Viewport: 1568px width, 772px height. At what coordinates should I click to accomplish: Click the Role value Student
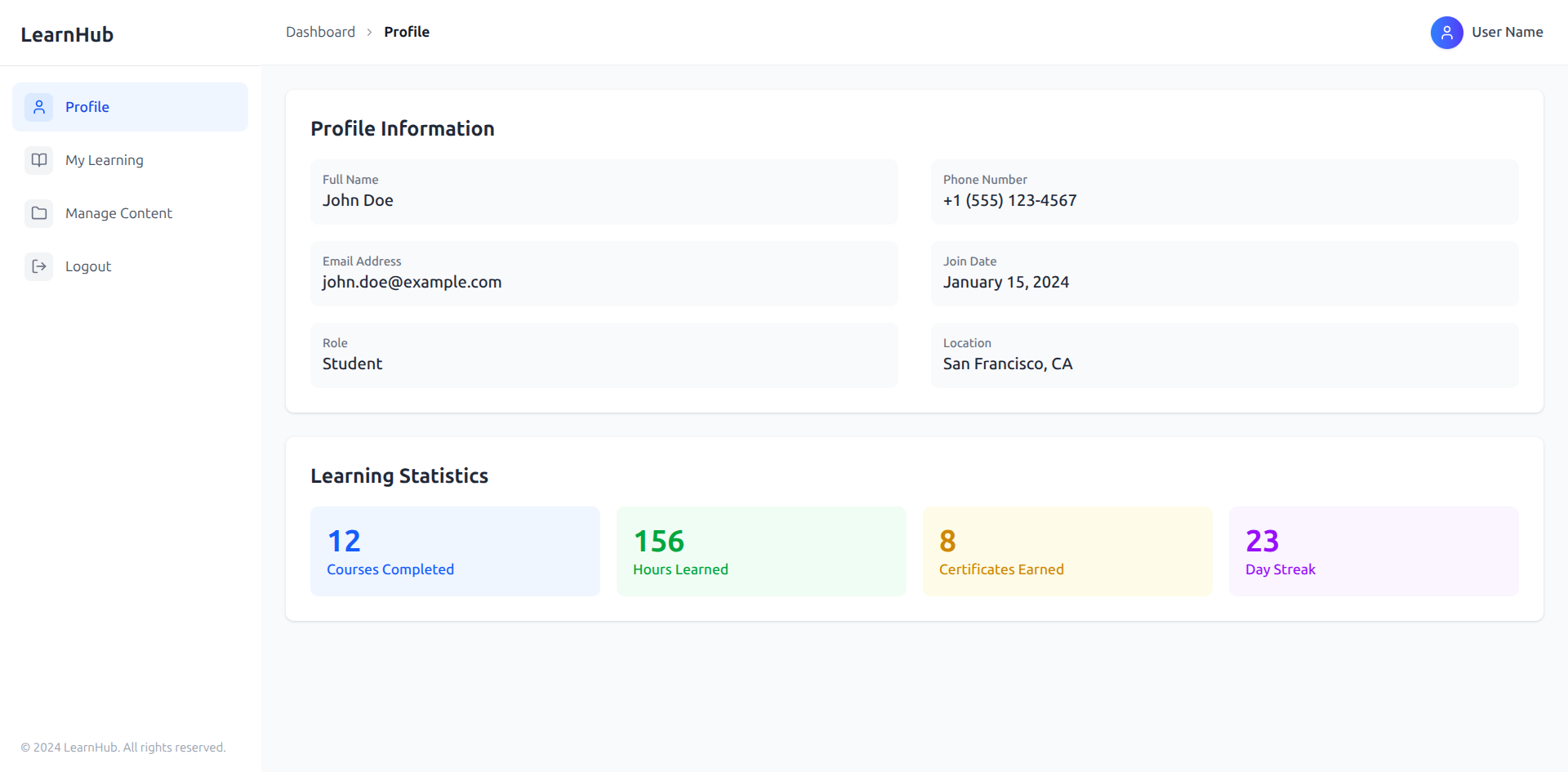pos(352,364)
